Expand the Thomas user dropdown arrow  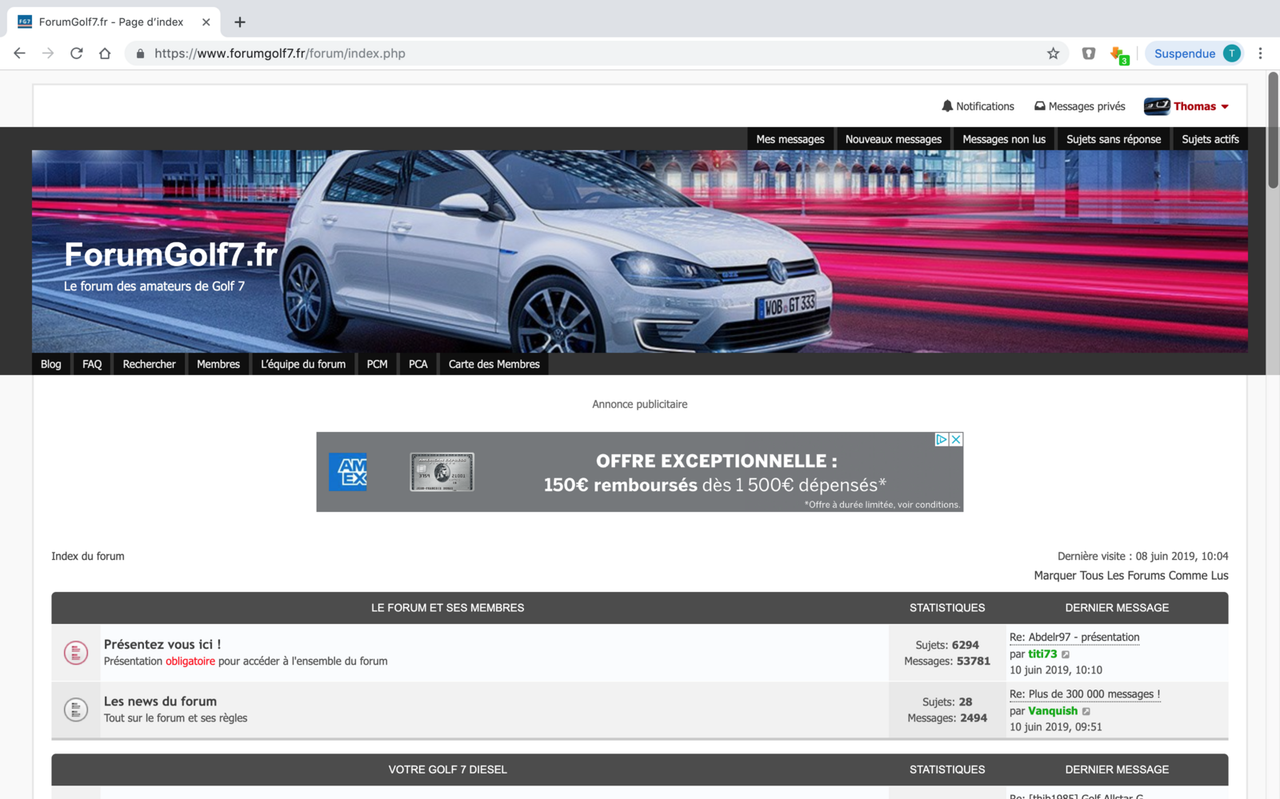pos(1225,107)
